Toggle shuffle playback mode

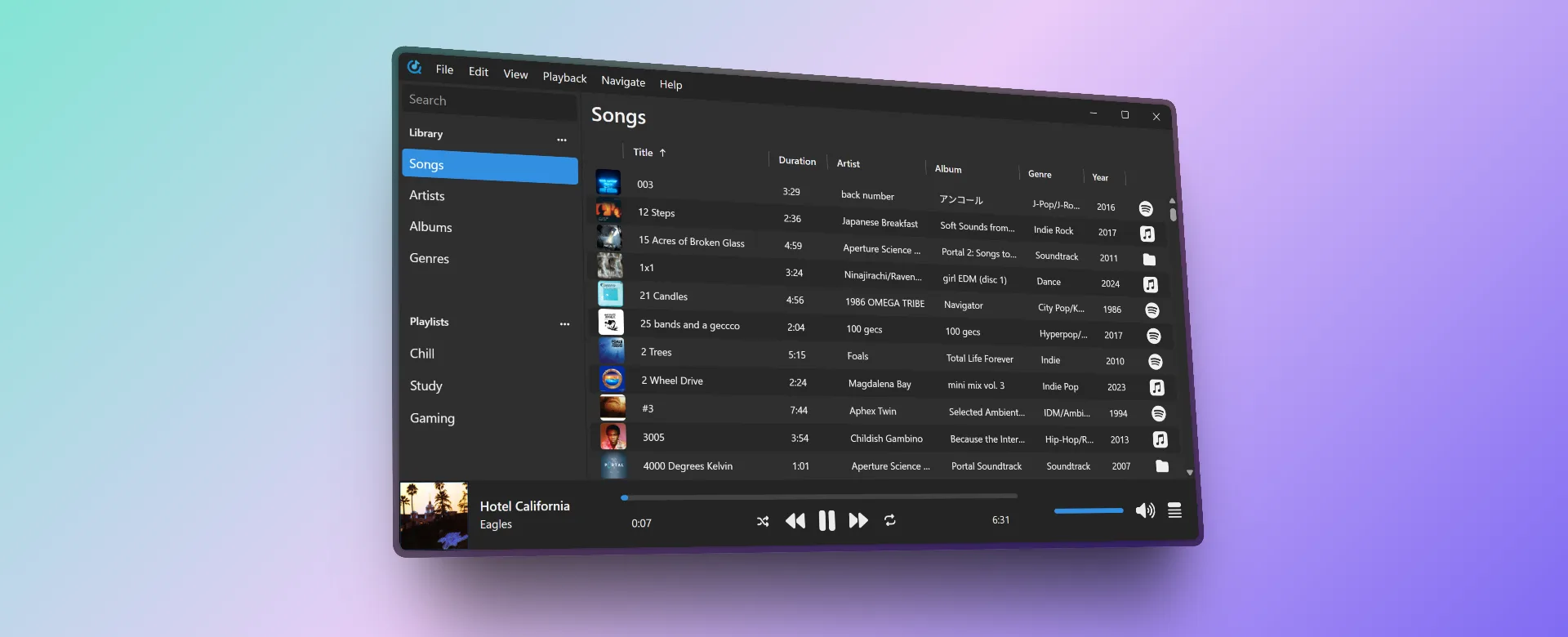[x=763, y=521]
